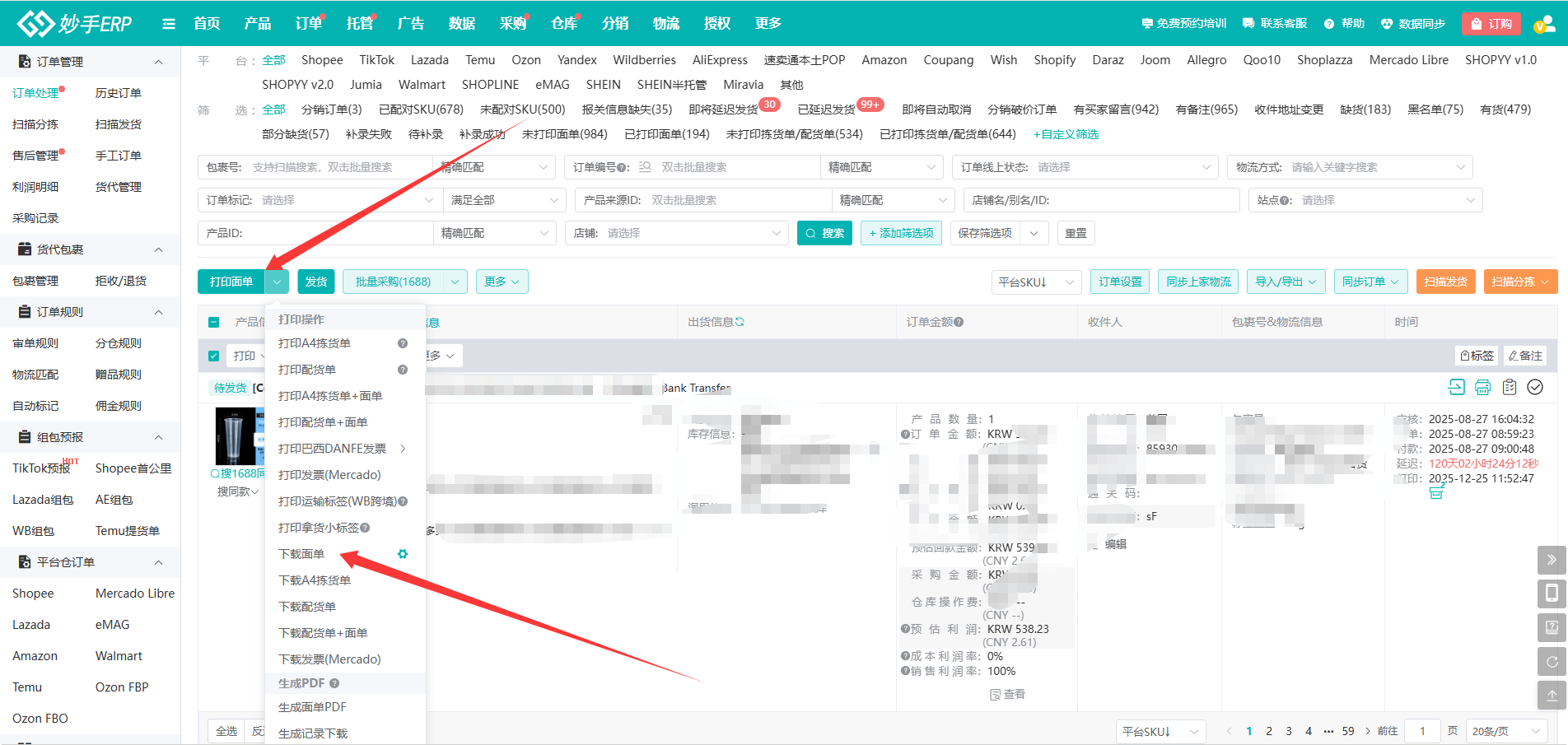Click the 搜索 search button
Image resolution: width=1568 pixels, height=745 pixels.
[x=824, y=233]
